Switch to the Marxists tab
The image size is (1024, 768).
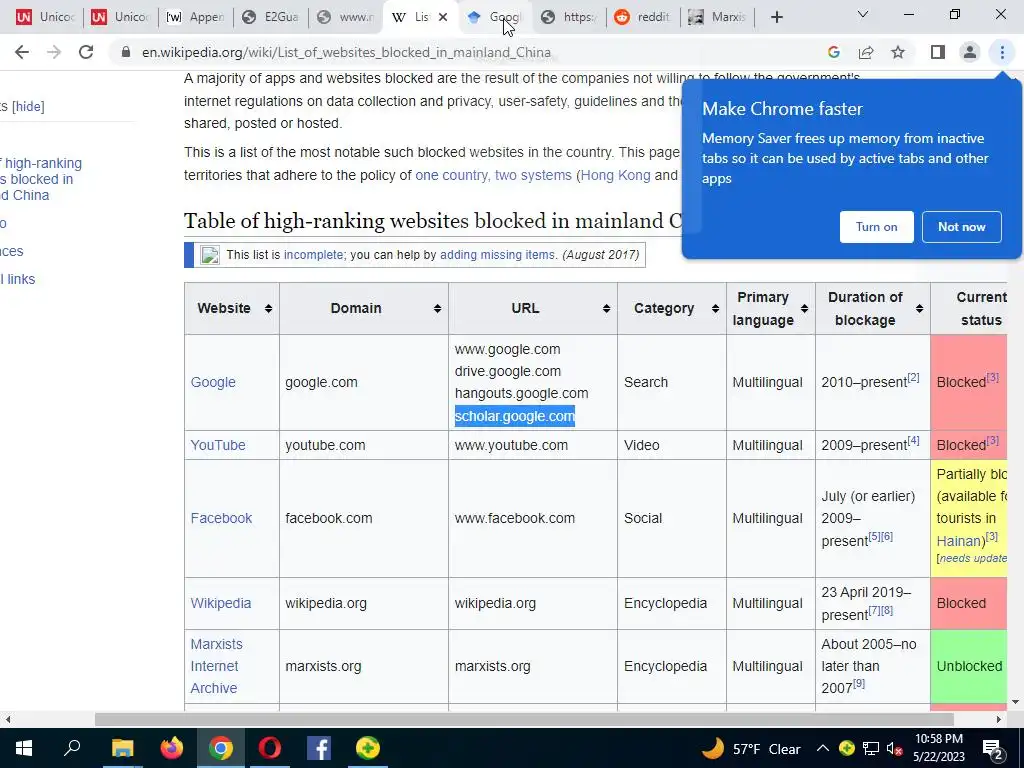click(x=717, y=17)
